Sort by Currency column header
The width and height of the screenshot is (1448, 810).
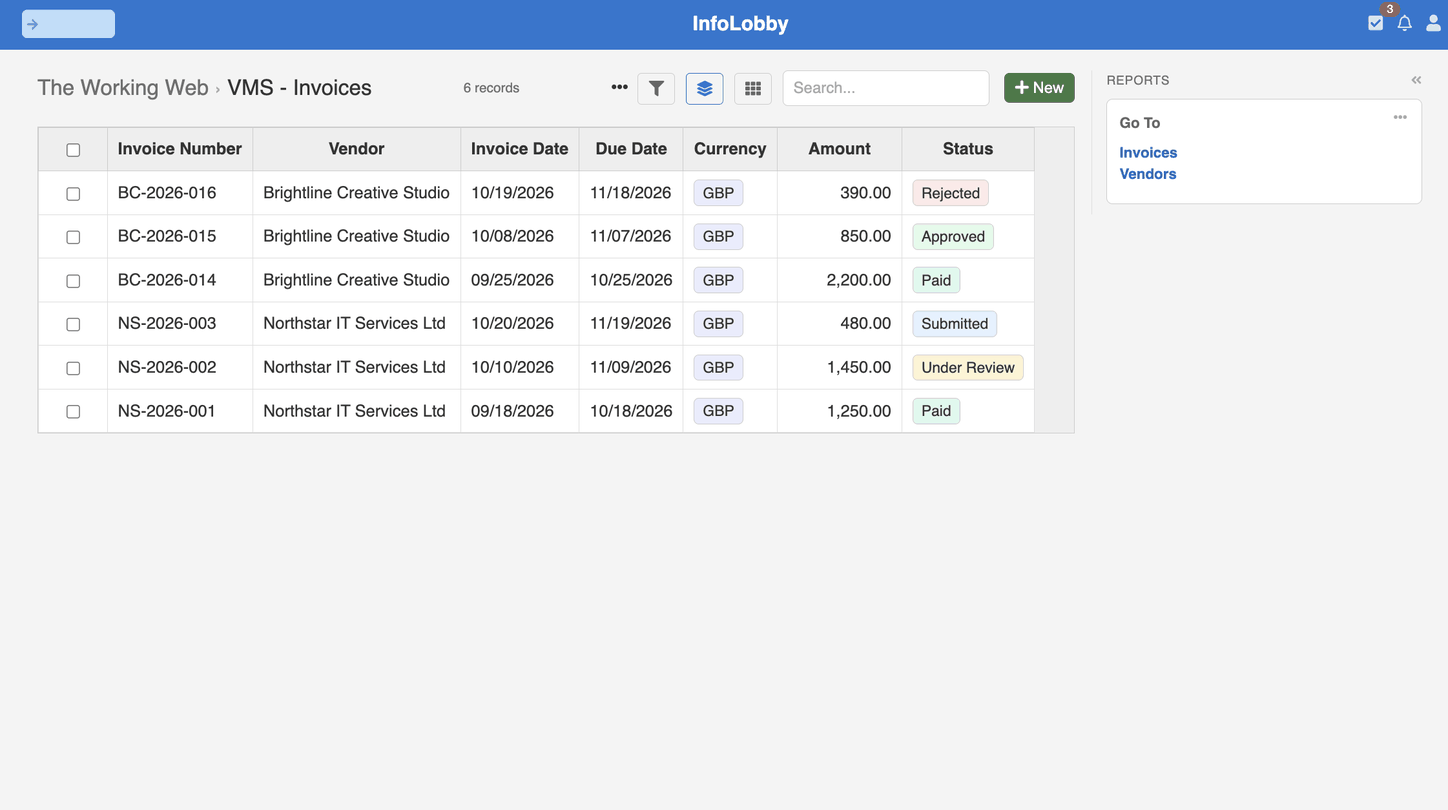(x=730, y=149)
